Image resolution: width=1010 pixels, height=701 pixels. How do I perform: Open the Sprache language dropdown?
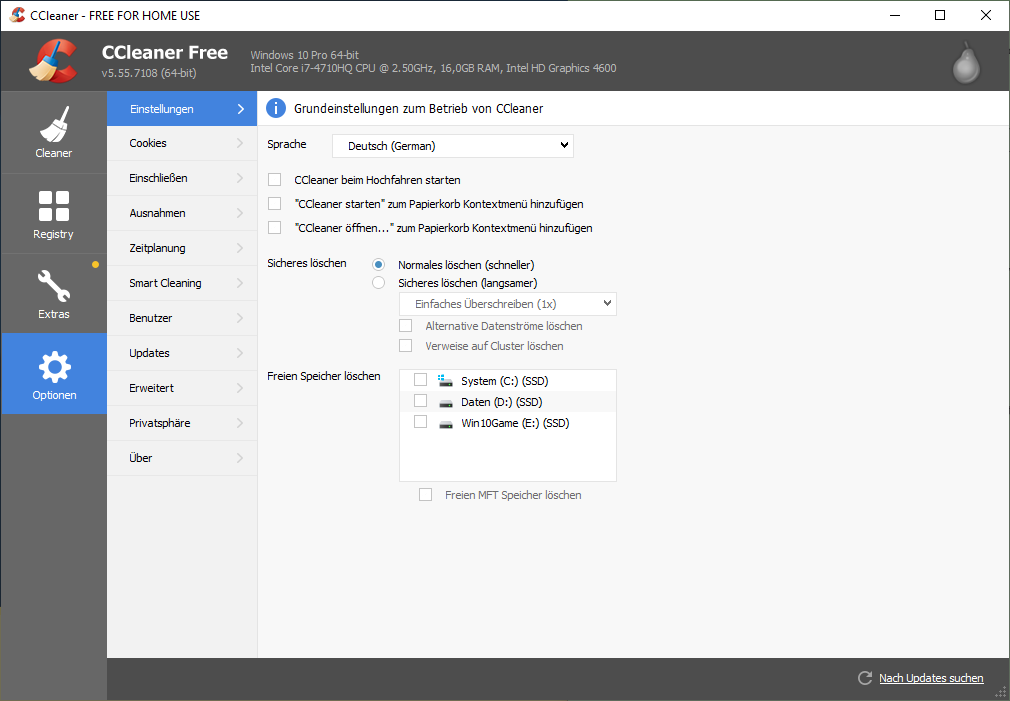[452, 146]
